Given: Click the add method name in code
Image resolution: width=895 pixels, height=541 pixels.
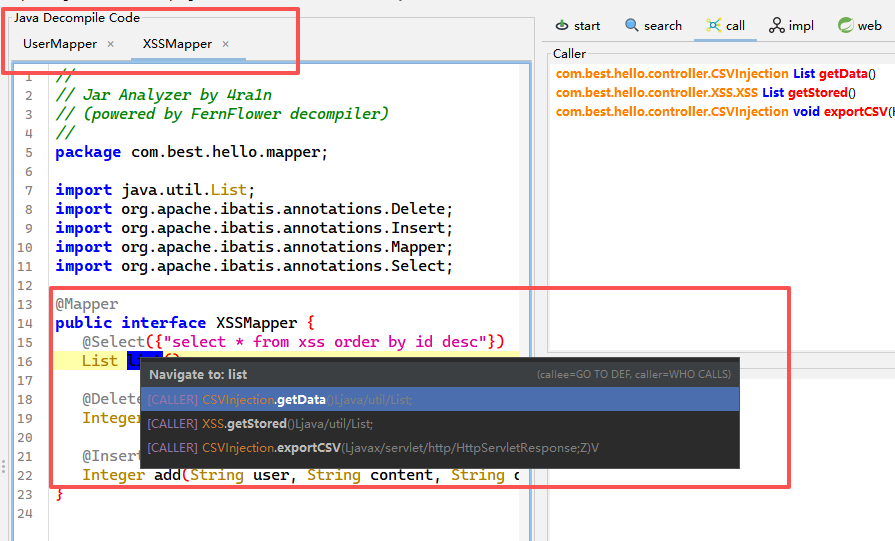Looking at the screenshot, I should pos(167,475).
